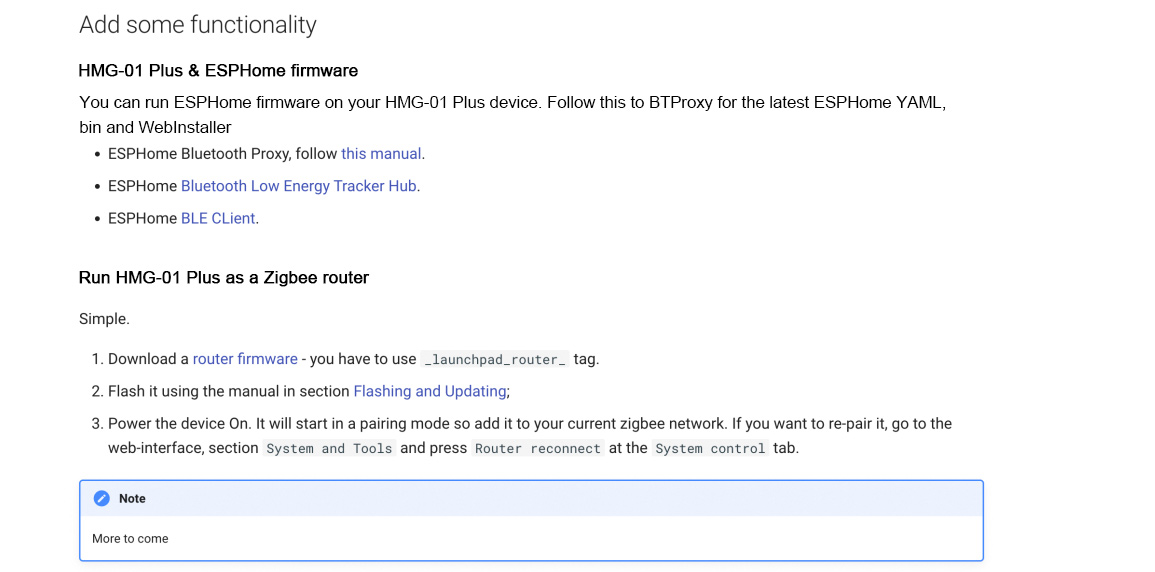Click the "Note" title in the callout
Screen dimensions: 1155x572
[x=132, y=499]
